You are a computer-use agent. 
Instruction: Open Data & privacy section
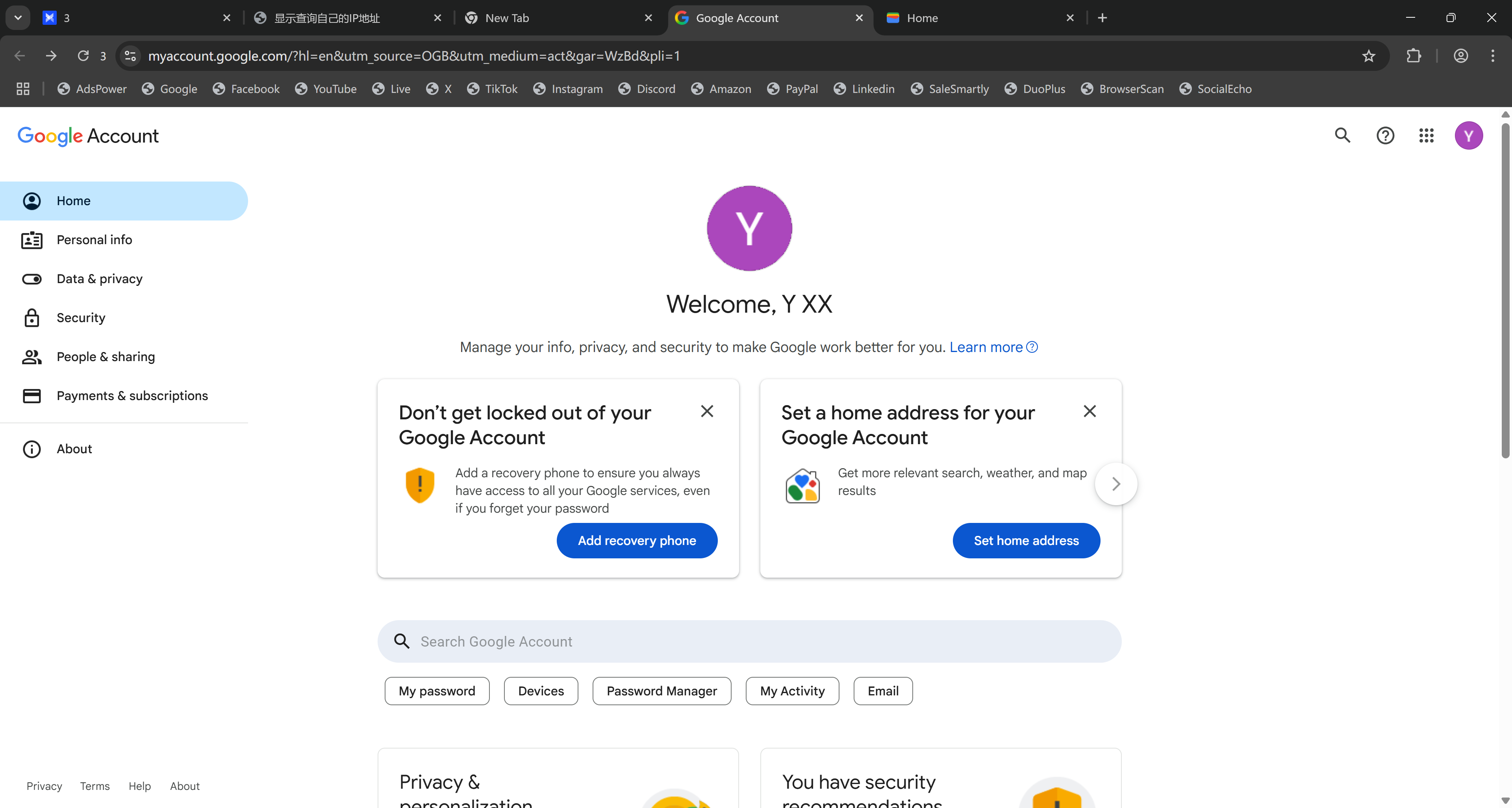pyautogui.click(x=124, y=279)
